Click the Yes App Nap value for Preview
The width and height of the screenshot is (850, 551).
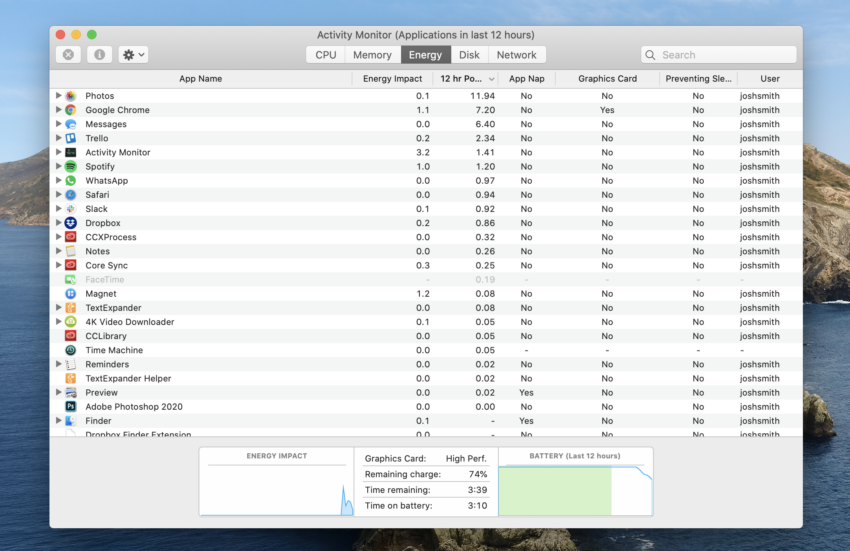[x=526, y=393]
